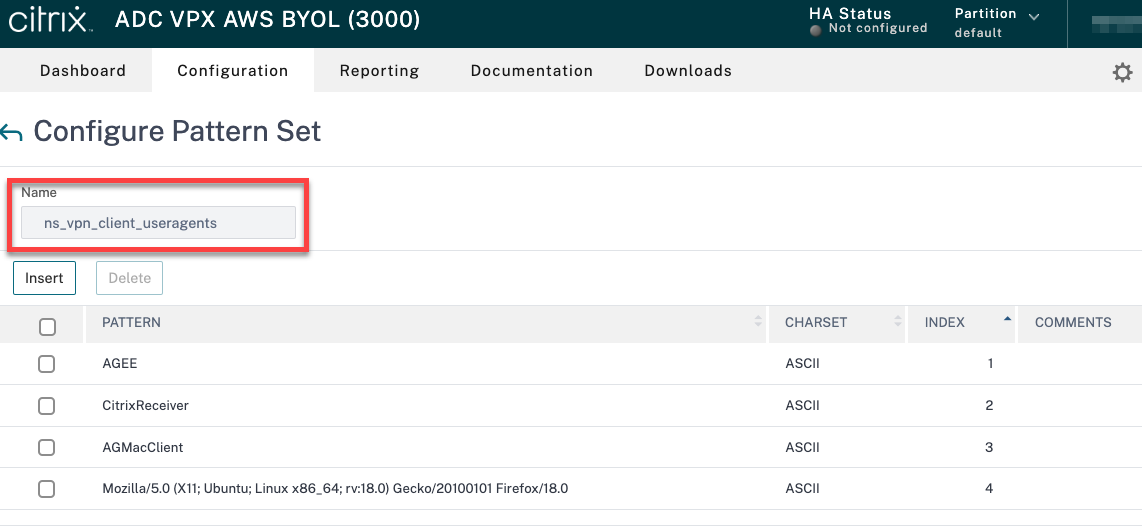Click the ASCII charset in the AGMacClient row
The height and width of the screenshot is (531, 1142).
[803, 447]
